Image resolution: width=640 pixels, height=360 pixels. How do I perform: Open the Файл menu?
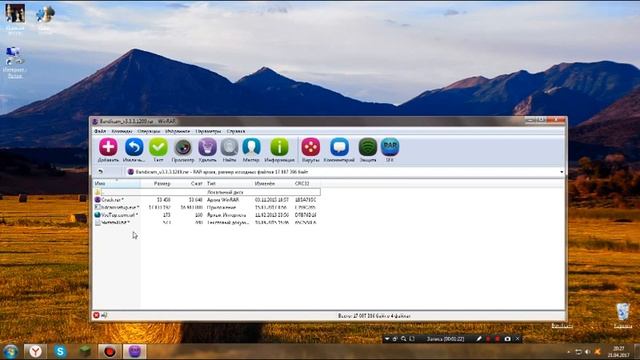pos(100,131)
